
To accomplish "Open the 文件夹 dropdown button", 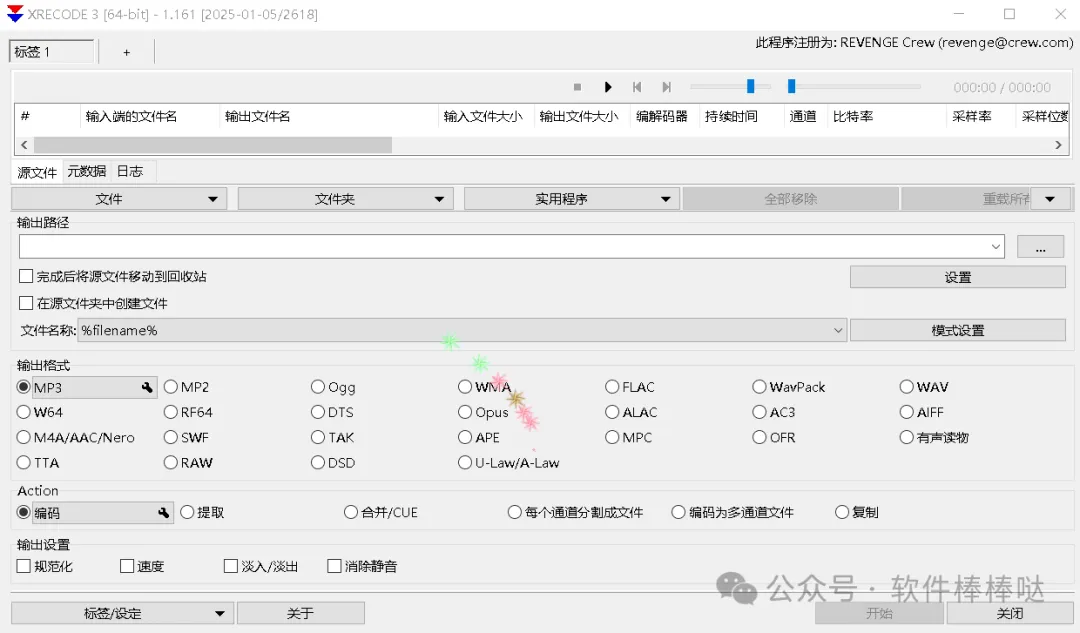I will pos(346,199).
